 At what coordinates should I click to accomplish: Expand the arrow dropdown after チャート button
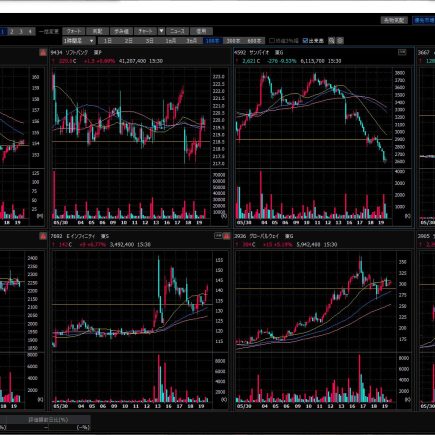161,31
